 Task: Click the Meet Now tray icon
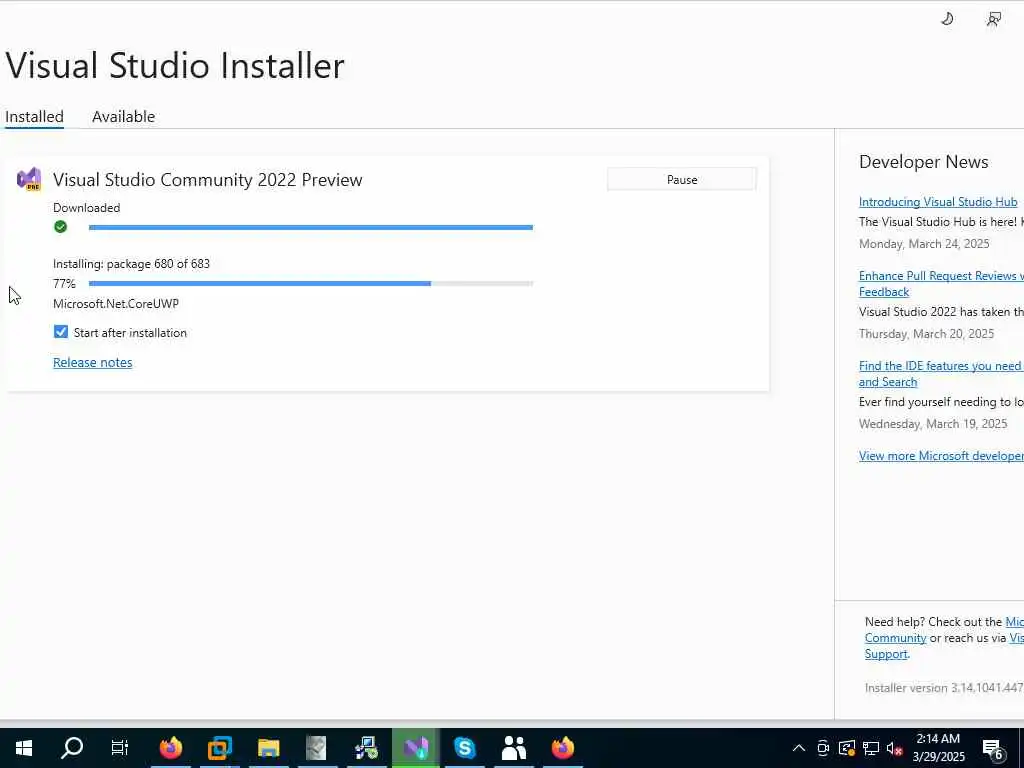tap(823, 748)
